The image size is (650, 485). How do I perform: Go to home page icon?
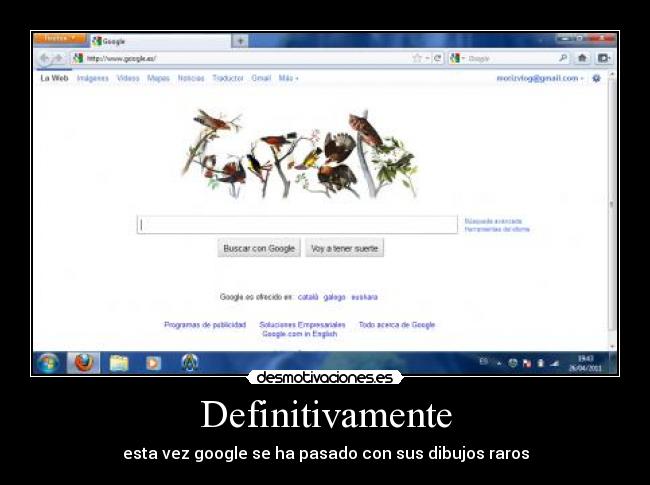(582, 58)
